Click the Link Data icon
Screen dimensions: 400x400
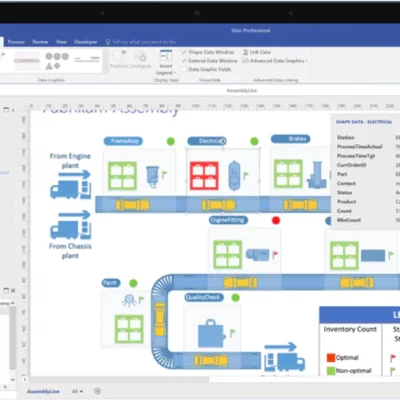coord(246,52)
